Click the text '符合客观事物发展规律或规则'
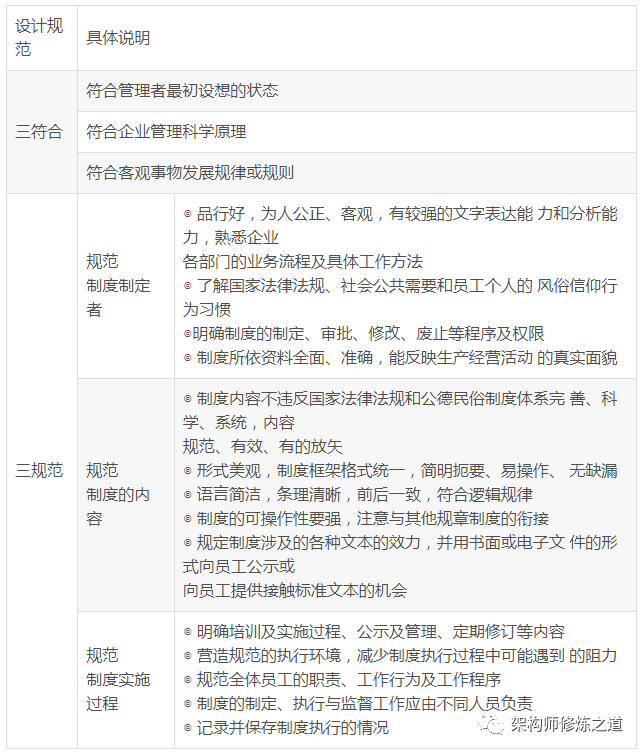Screen dimensions: 643x753 (190, 173)
